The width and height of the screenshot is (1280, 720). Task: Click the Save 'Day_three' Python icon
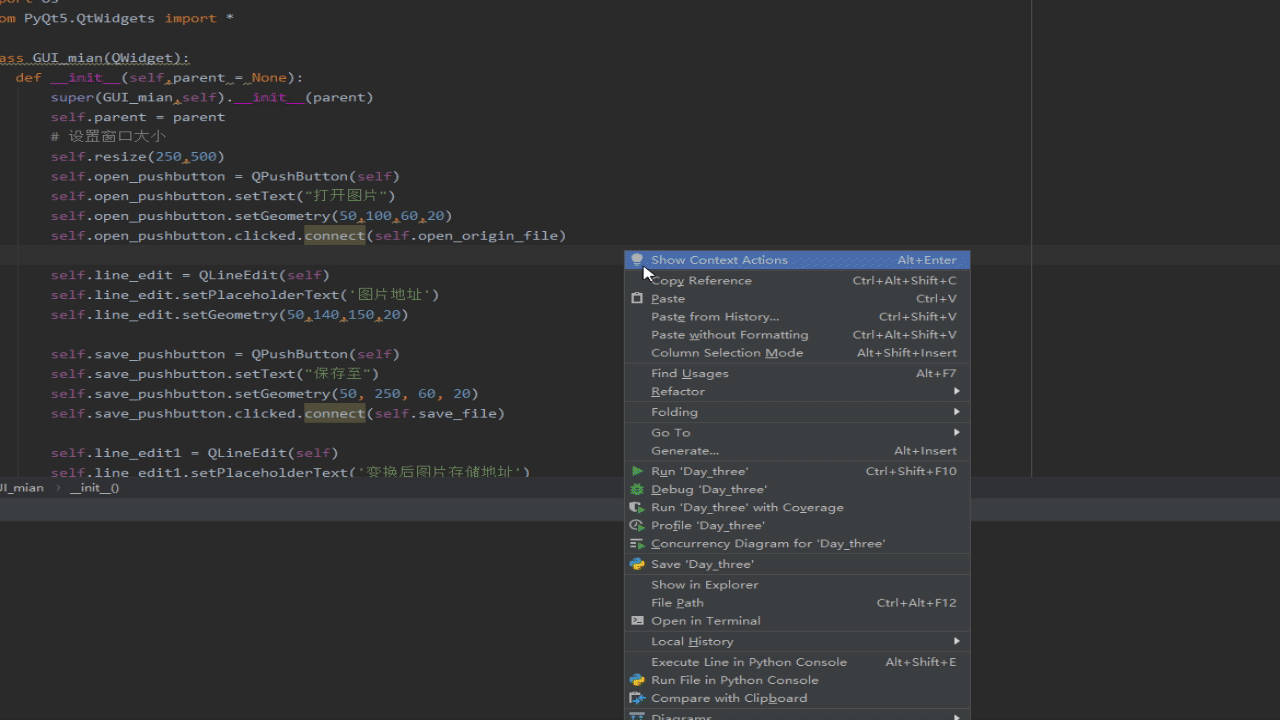(637, 564)
